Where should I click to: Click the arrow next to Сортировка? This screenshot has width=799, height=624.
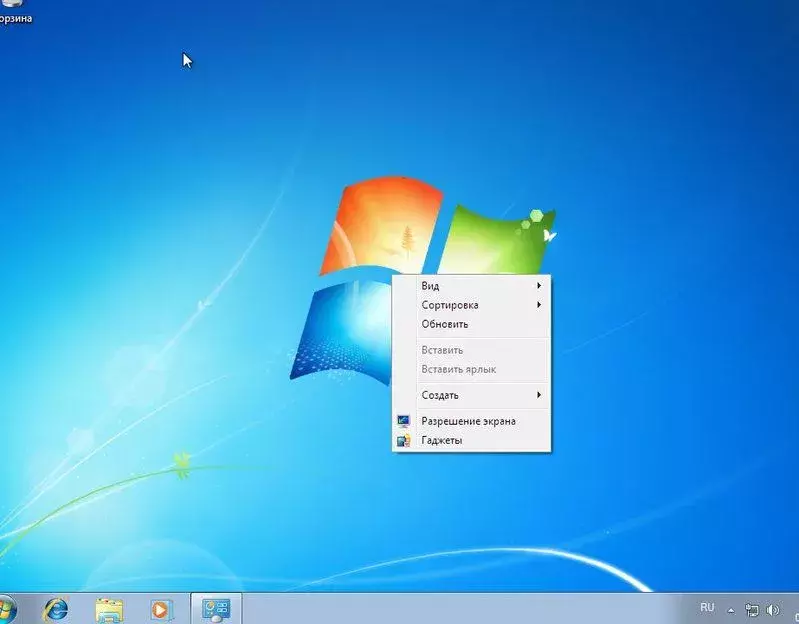pyautogui.click(x=539, y=305)
